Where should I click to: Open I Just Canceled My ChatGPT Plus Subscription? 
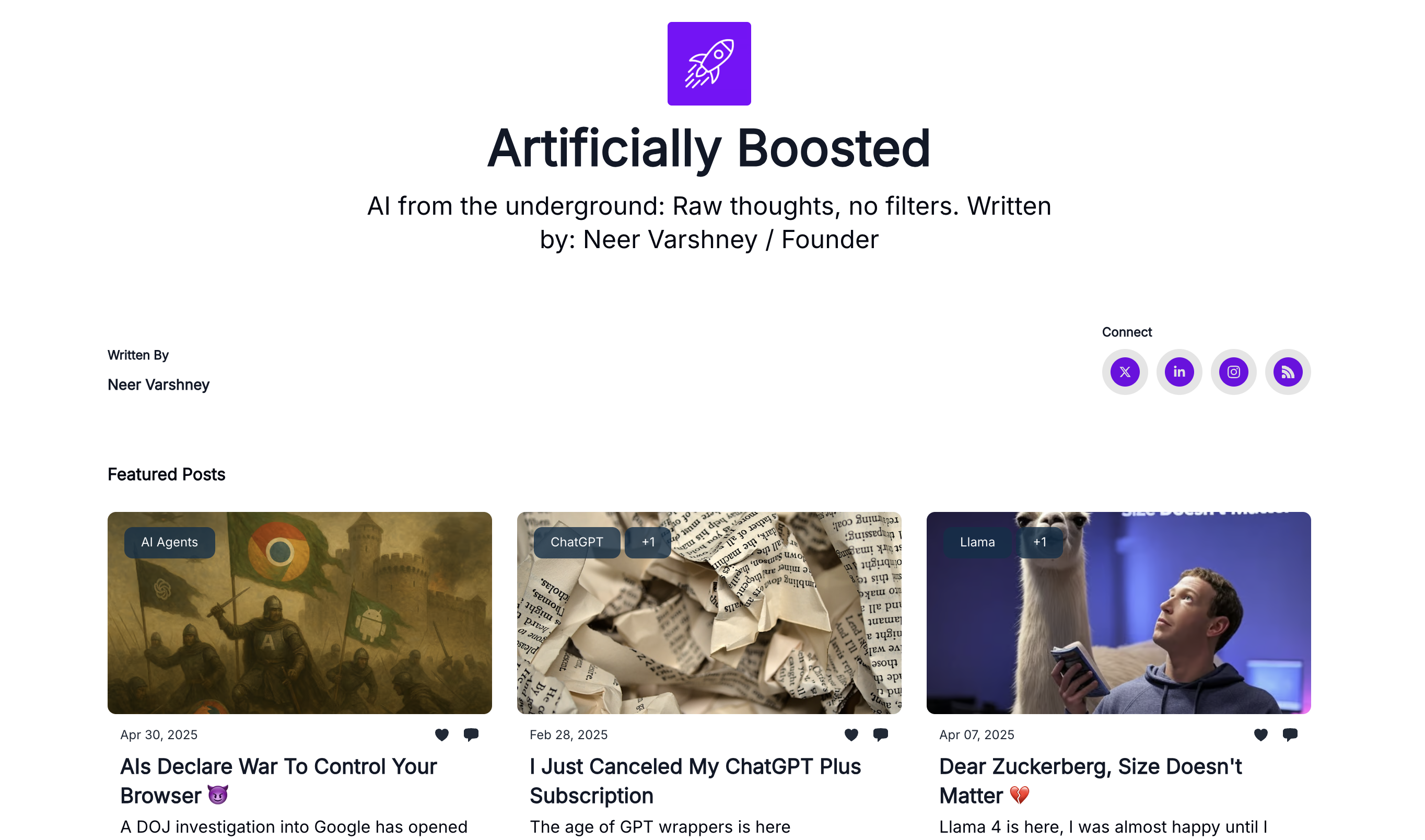coord(695,780)
